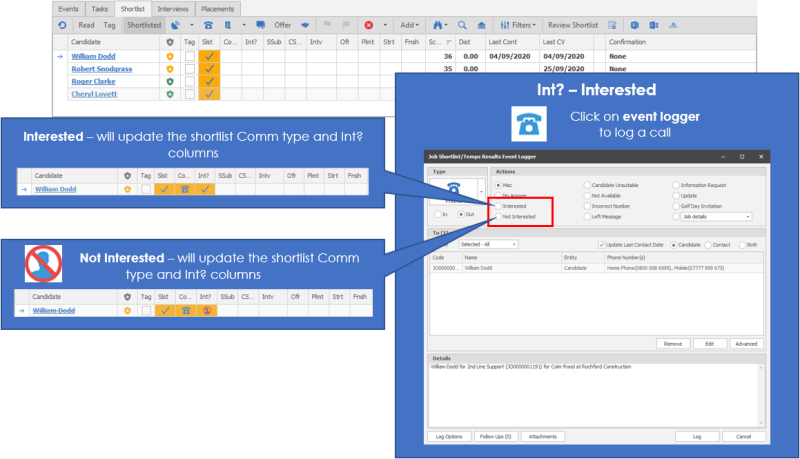Expand the Add dropdown menu
The width and height of the screenshot is (800, 459).
point(410,24)
